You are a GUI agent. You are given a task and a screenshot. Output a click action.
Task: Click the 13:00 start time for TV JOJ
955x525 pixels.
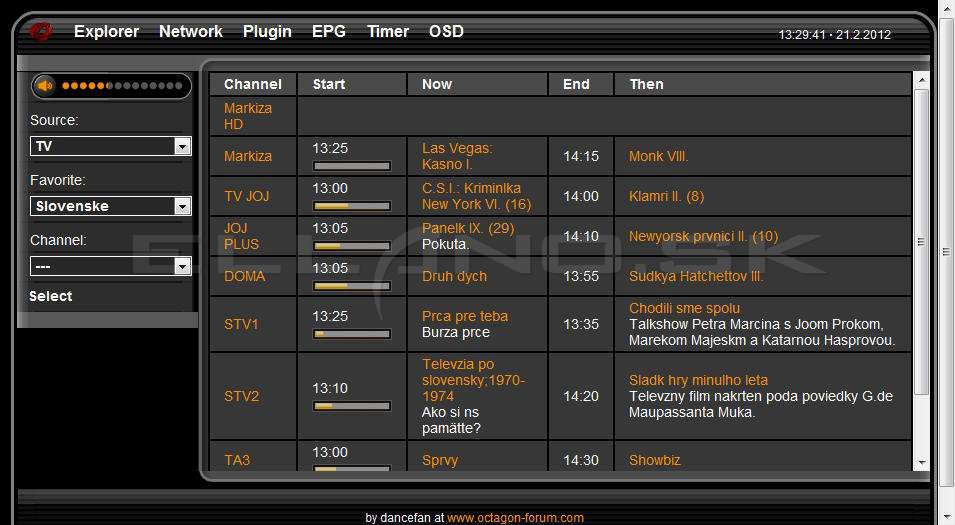[330, 188]
